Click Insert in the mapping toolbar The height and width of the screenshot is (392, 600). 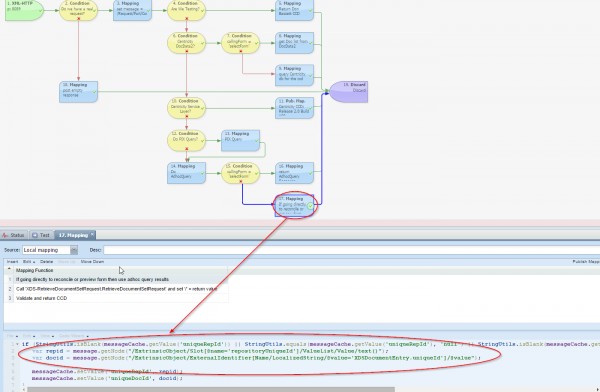[x=12, y=261]
